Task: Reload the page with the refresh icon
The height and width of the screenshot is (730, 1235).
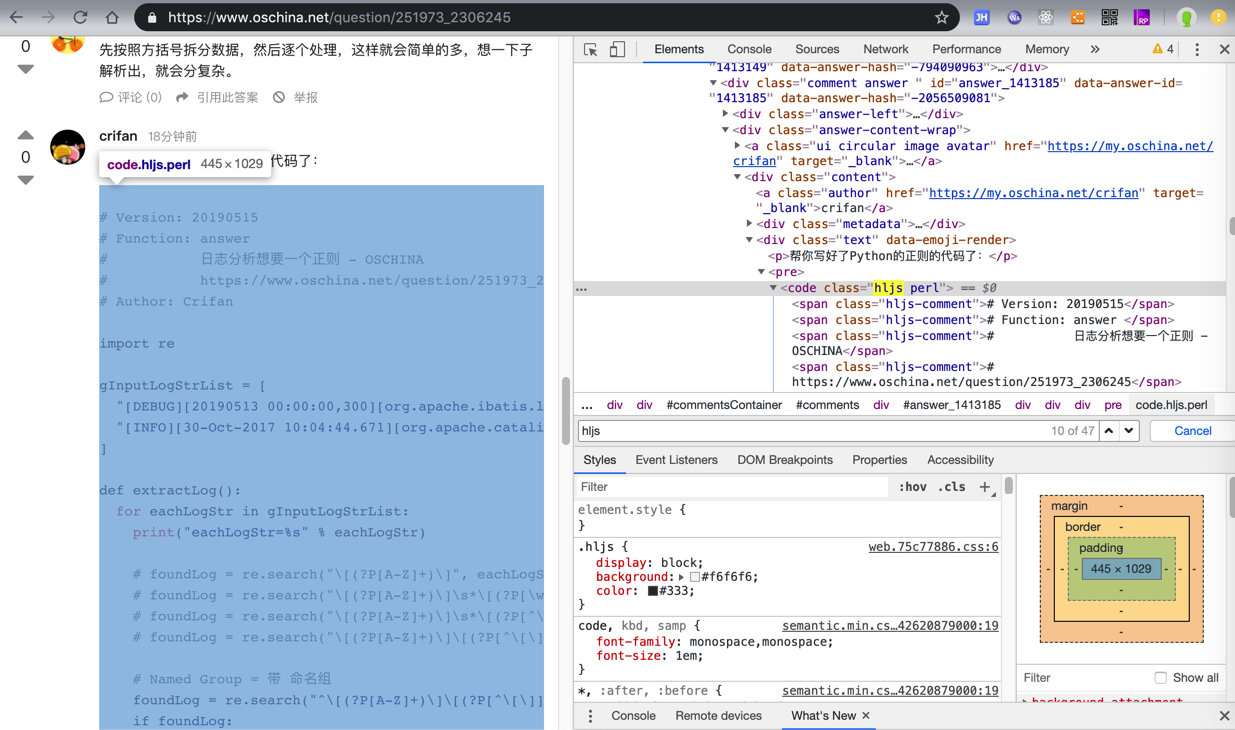Action: (x=80, y=18)
